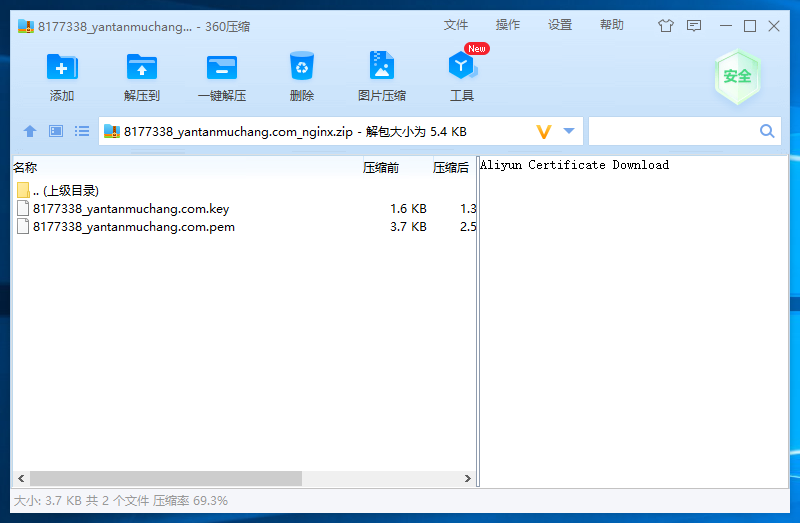
Task: Open the skin (shirt) icon in the title bar
Action: coord(665,26)
